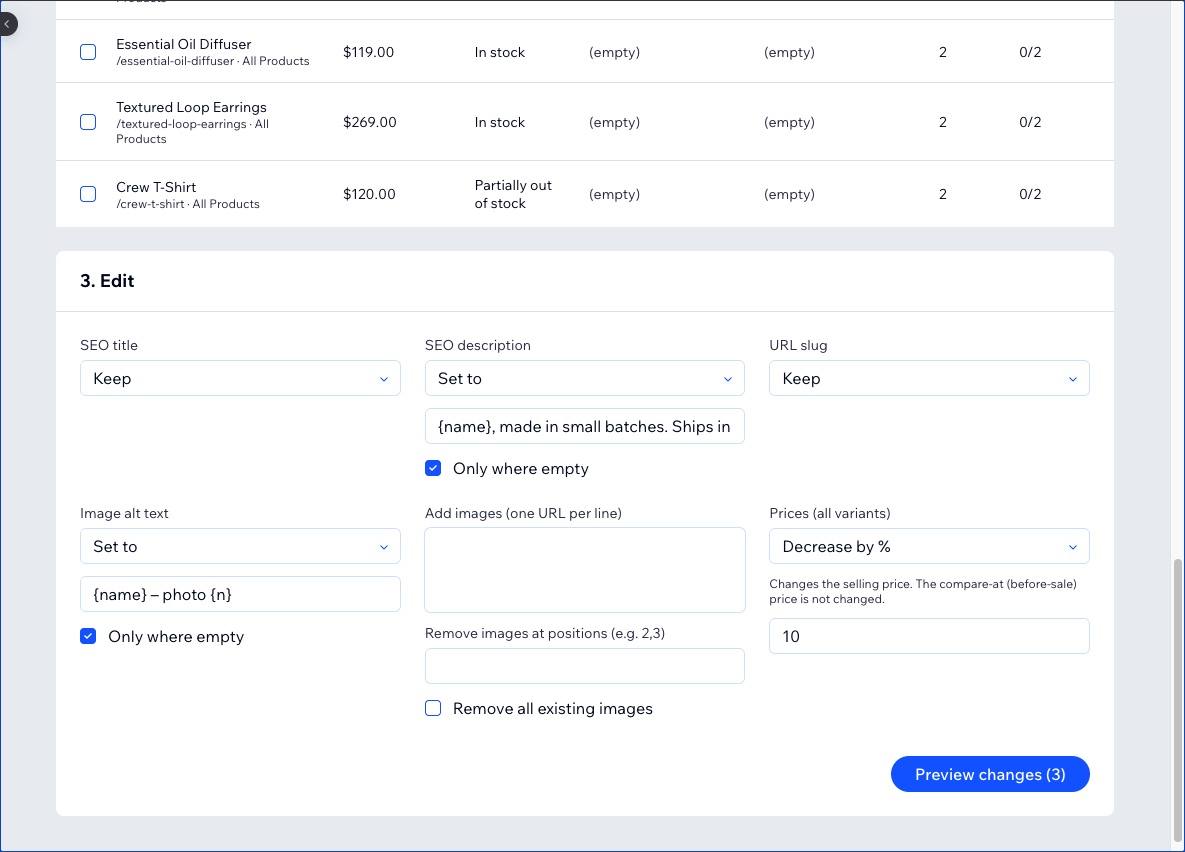Edit the image alt text template field
The image size is (1185, 852).
pyautogui.click(x=240, y=594)
